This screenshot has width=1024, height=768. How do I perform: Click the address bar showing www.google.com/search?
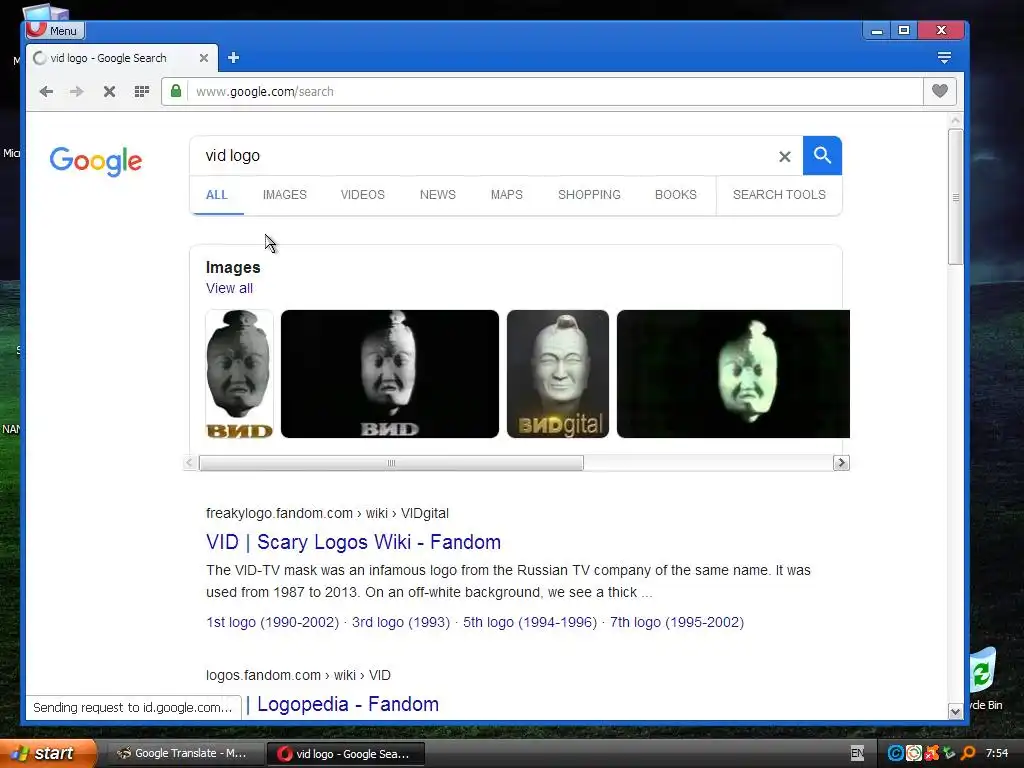click(555, 91)
